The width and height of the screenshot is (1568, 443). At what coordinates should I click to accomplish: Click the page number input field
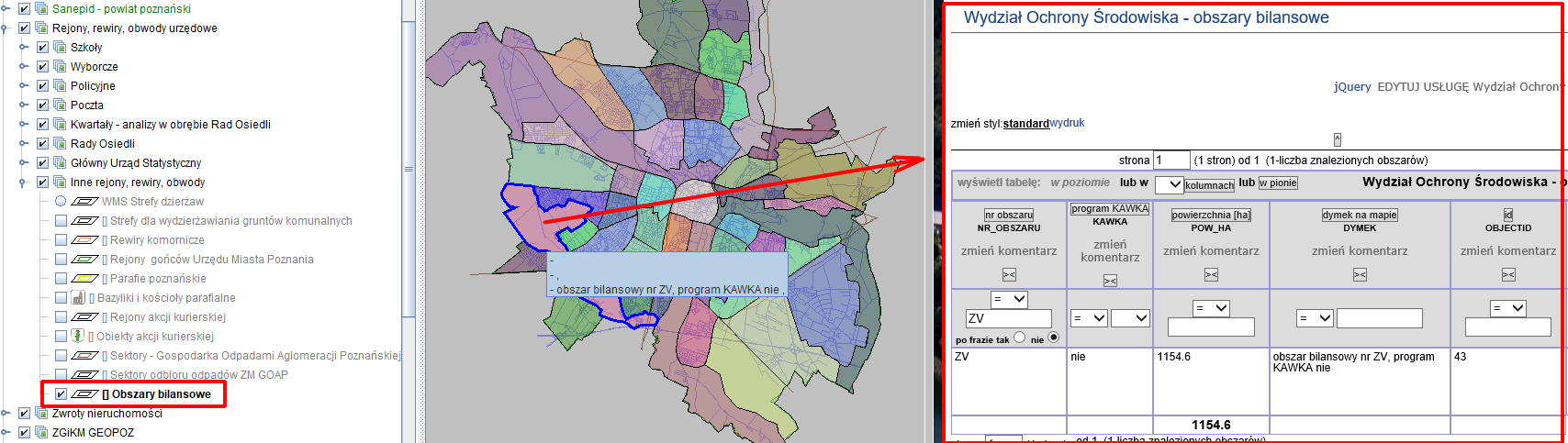point(1170,160)
